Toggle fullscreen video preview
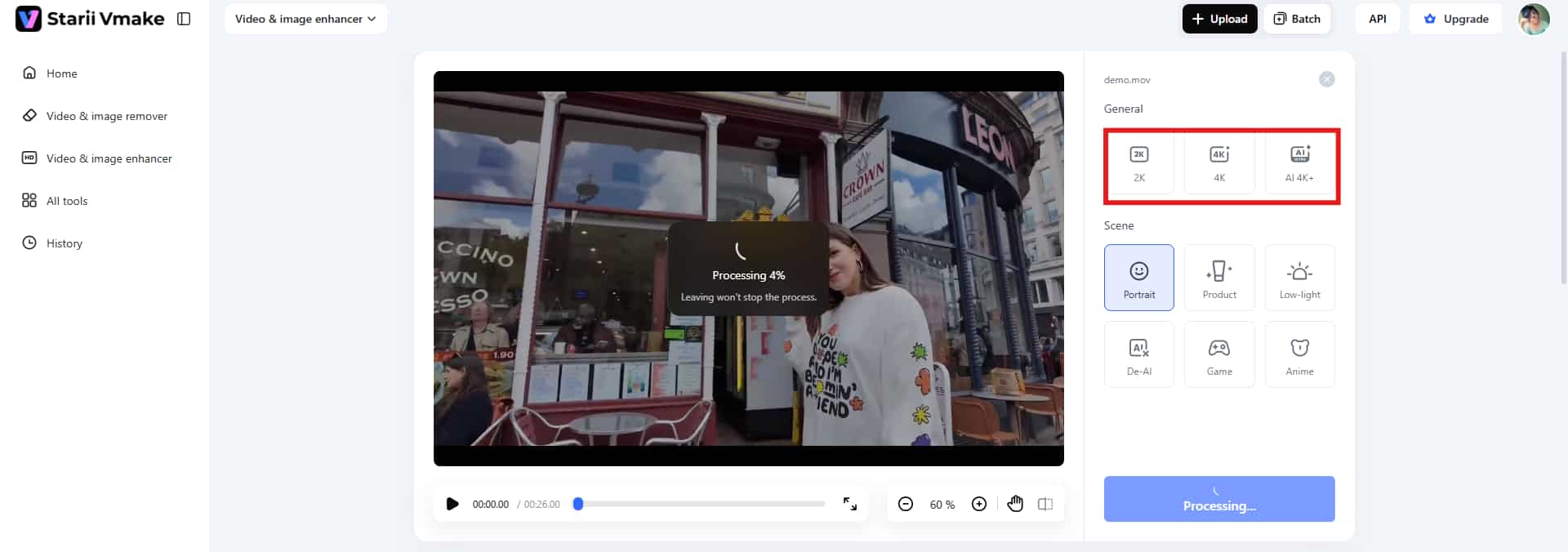This screenshot has height=552, width=1568. coord(850,504)
